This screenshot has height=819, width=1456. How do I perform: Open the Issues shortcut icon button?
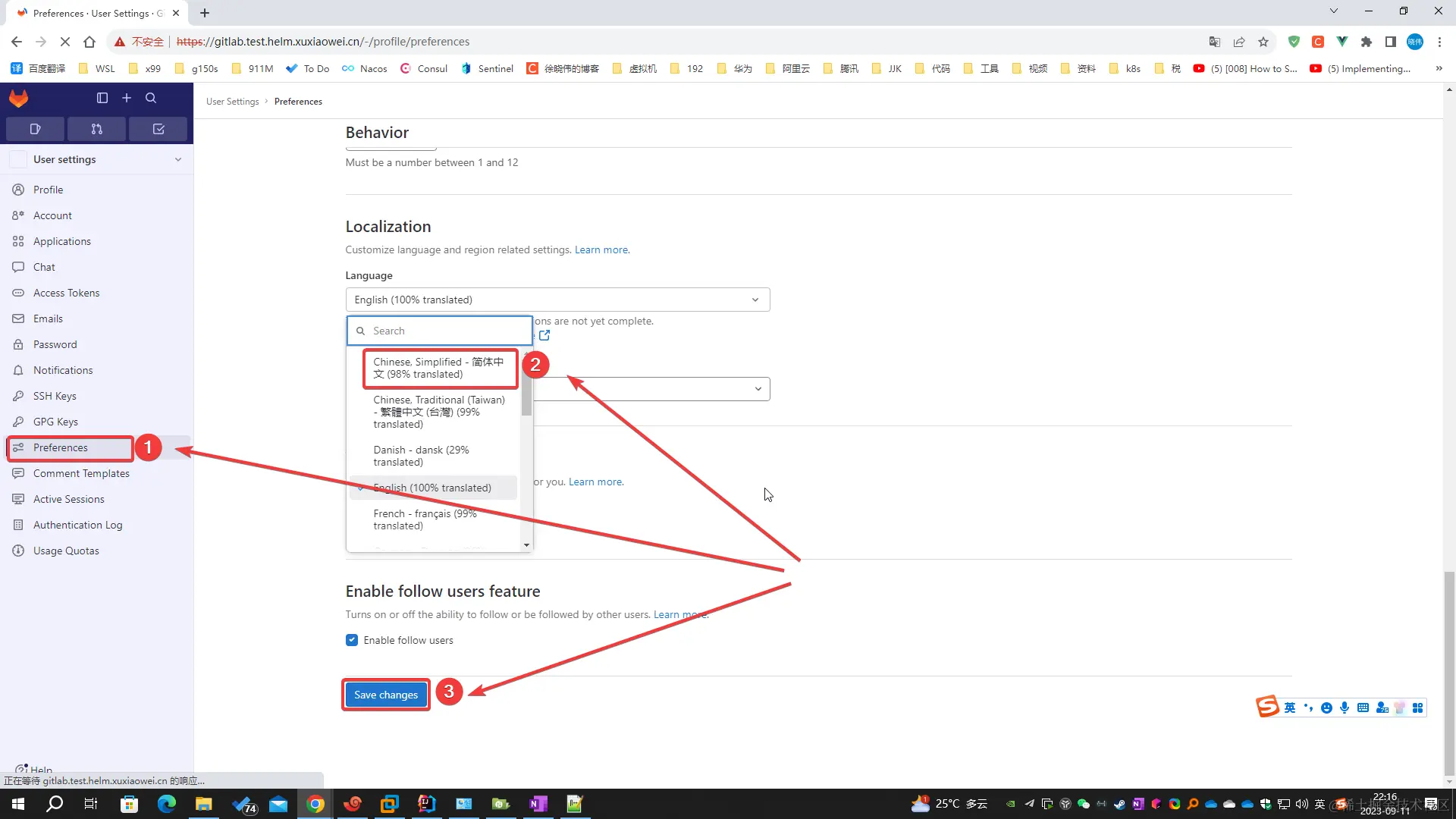coord(35,129)
